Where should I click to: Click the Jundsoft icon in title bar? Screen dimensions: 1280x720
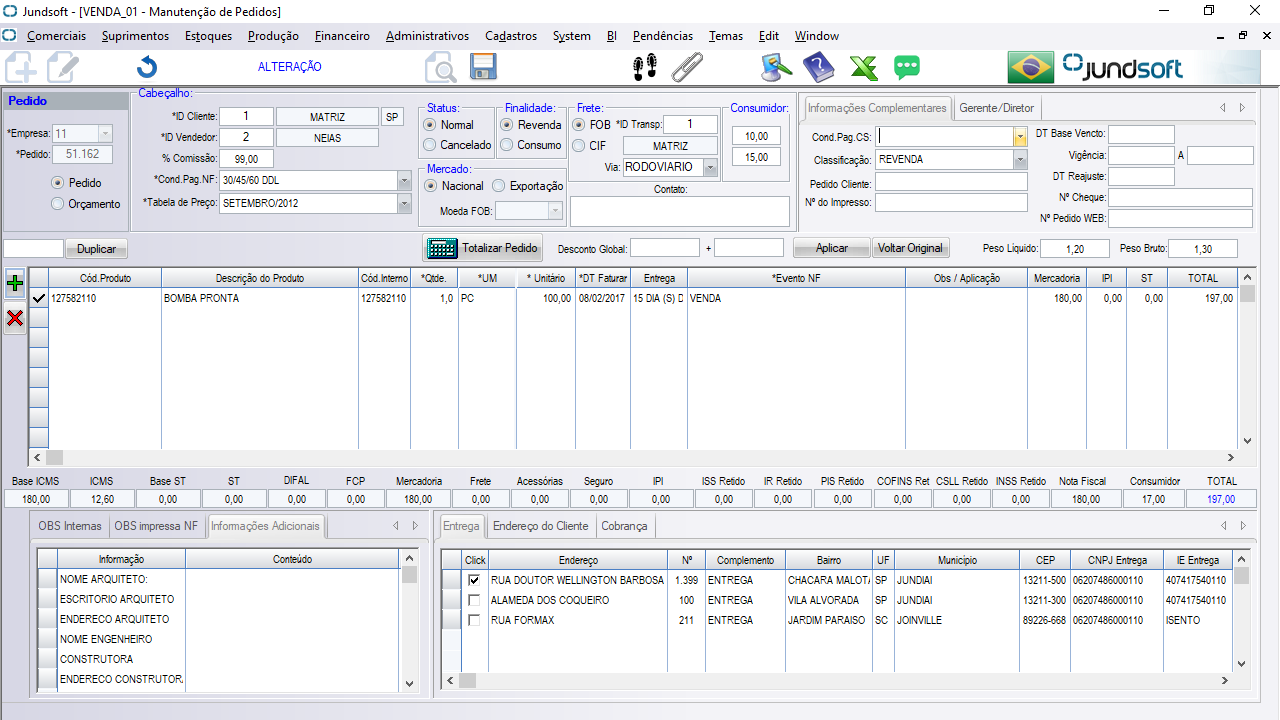[9, 11]
